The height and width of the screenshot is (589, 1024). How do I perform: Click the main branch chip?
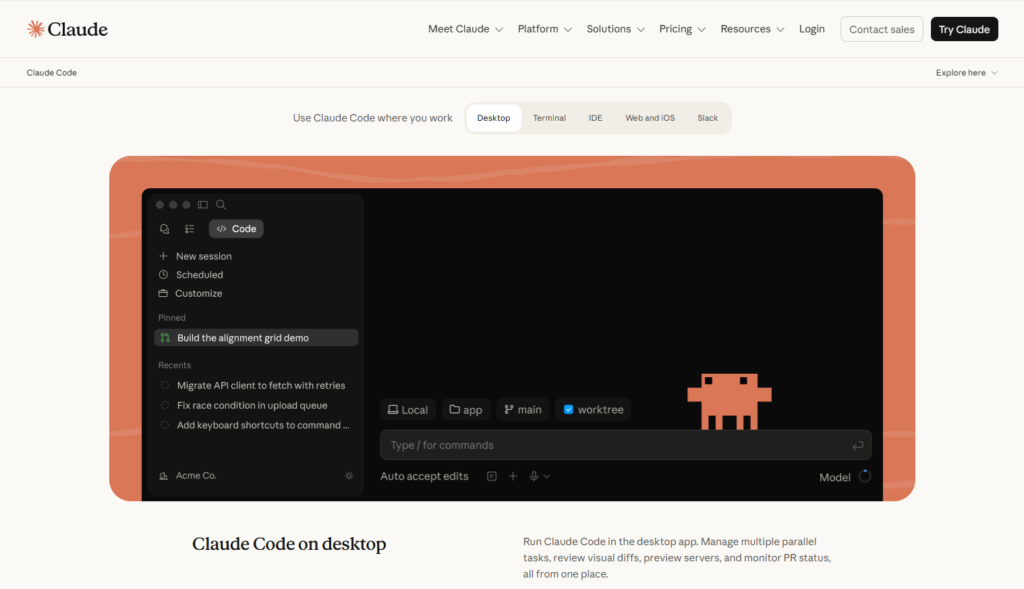[522, 409]
